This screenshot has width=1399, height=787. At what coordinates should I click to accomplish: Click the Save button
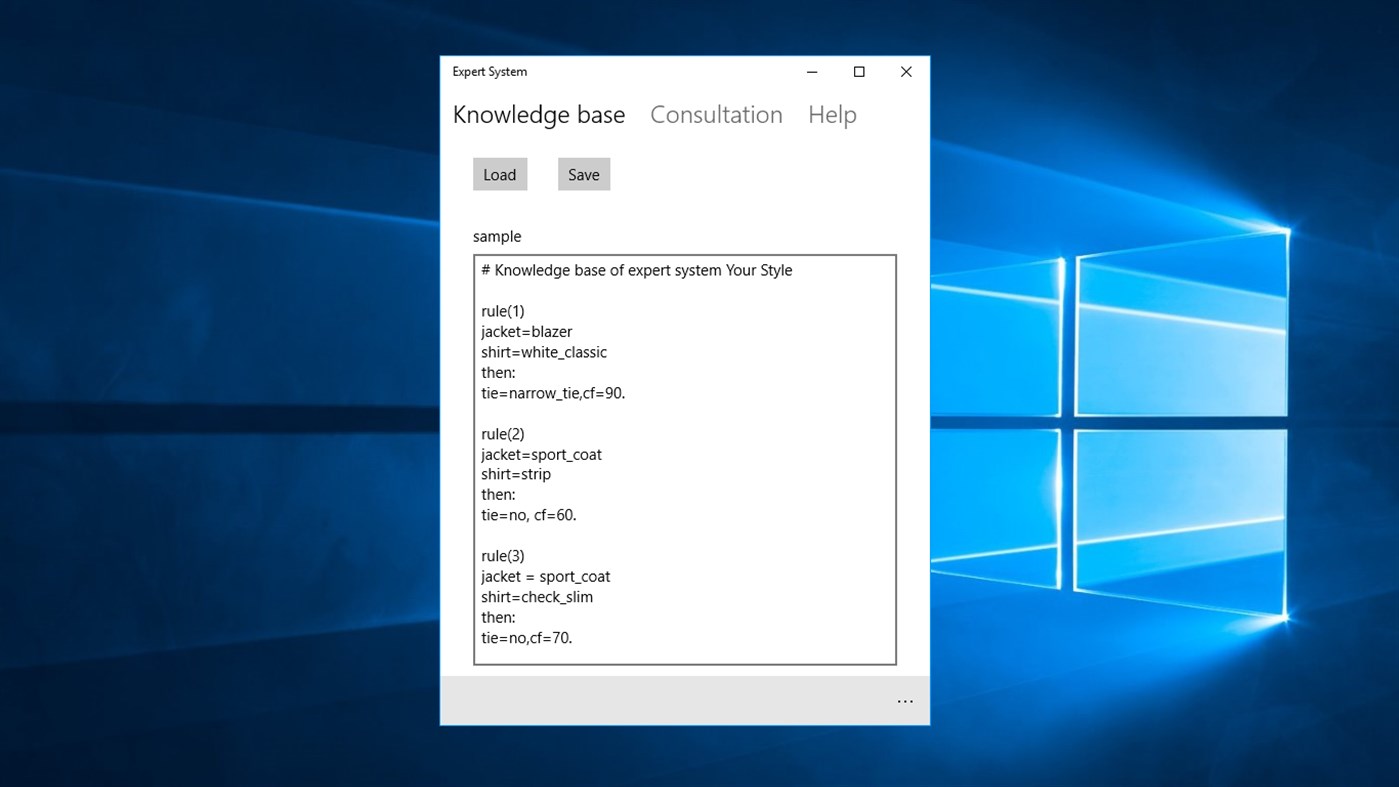coord(583,173)
